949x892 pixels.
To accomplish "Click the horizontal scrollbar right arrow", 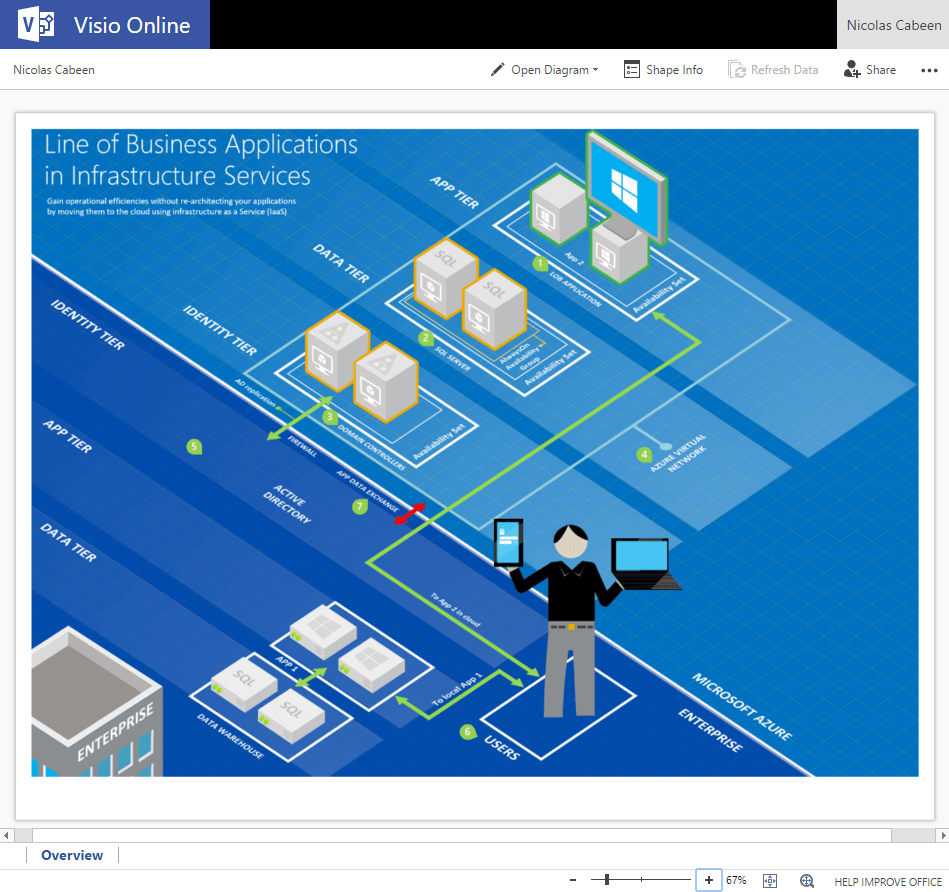I will point(942,835).
